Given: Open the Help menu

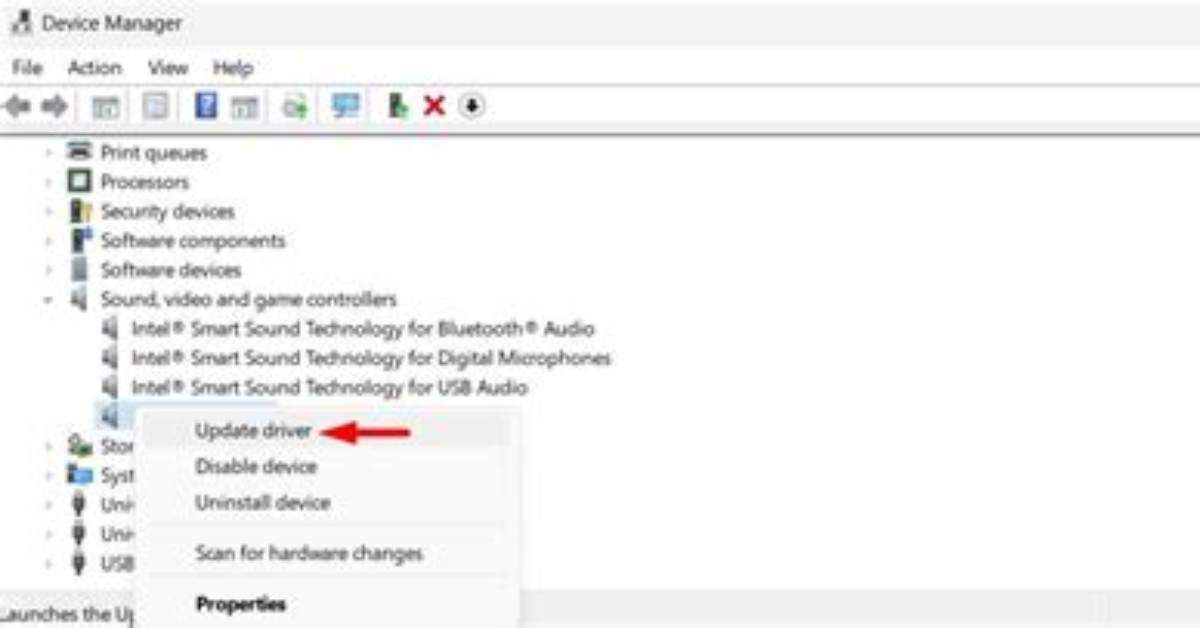Looking at the screenshot, I should 233,68.
